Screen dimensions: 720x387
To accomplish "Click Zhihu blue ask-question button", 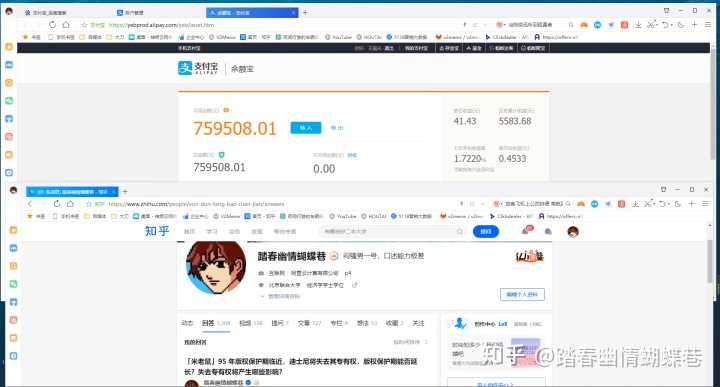I will point(486,231).
